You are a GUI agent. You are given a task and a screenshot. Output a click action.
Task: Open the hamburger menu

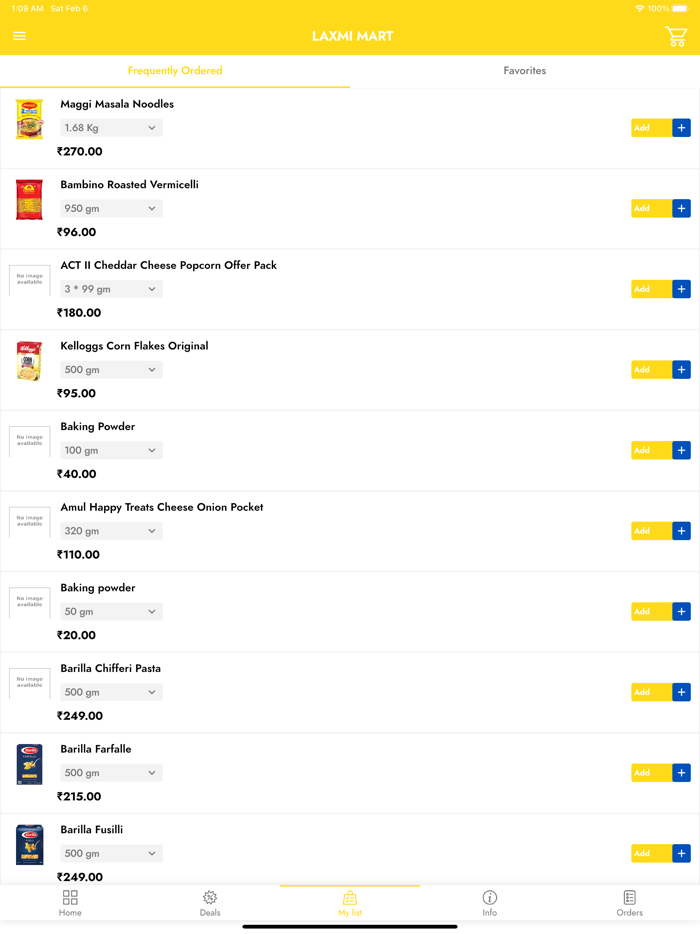pyautogui.click(x=19, y=36)
